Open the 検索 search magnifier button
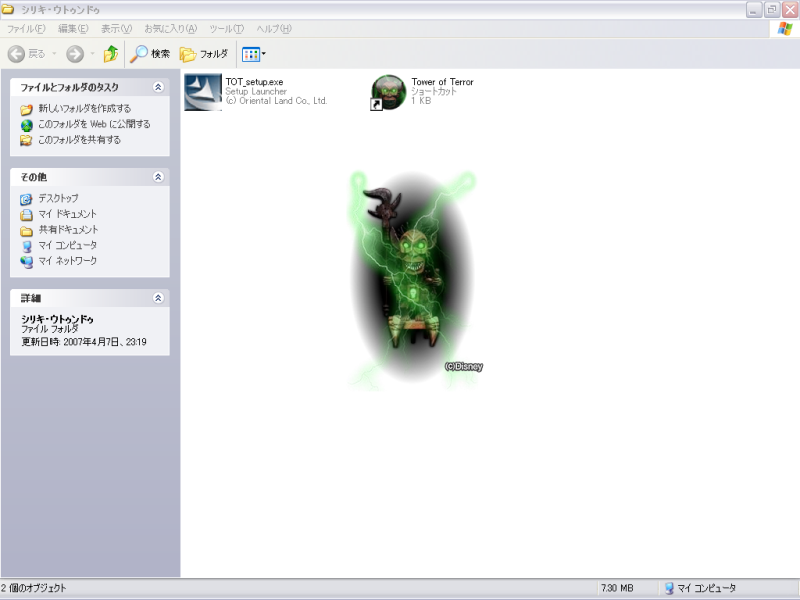The width and height of the screenshot is (800, 600). click(149, 54)
